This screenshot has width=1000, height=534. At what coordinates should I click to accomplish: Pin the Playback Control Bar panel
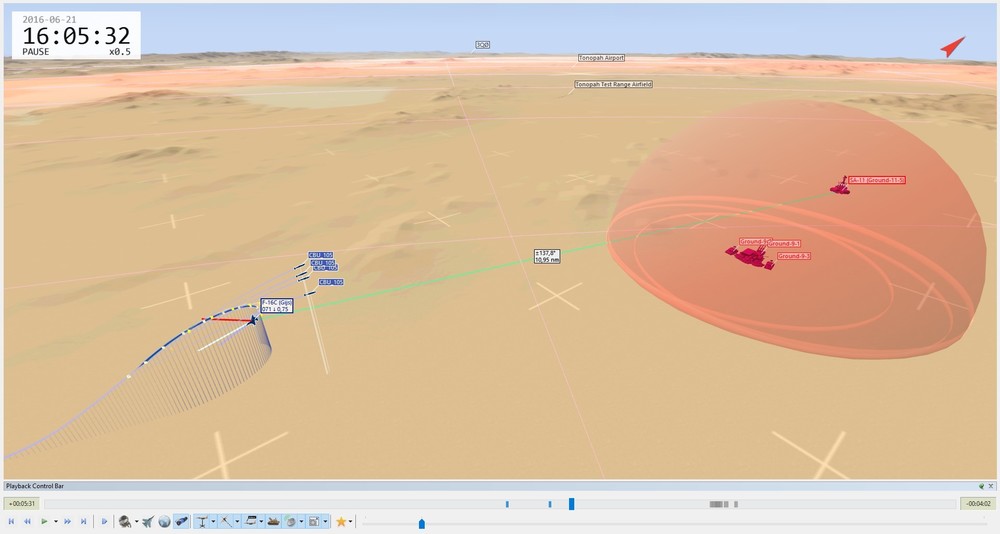pos(982,486)
